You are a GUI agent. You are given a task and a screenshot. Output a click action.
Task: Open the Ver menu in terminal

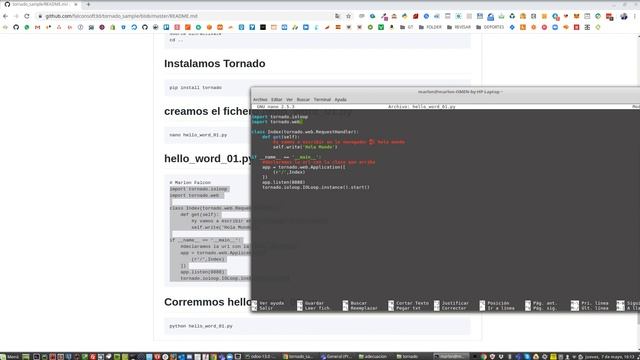click(289, 100)
